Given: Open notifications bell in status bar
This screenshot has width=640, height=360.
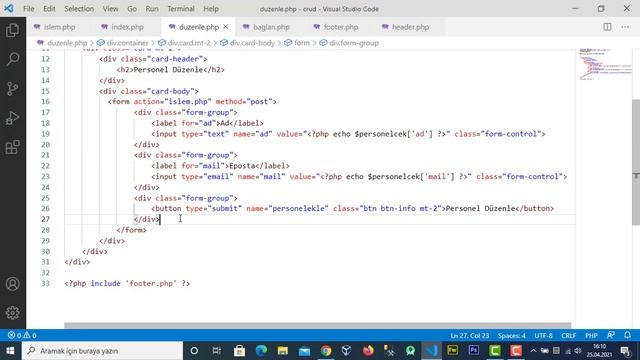Looking at the screenshot, I should coord(627,335).
